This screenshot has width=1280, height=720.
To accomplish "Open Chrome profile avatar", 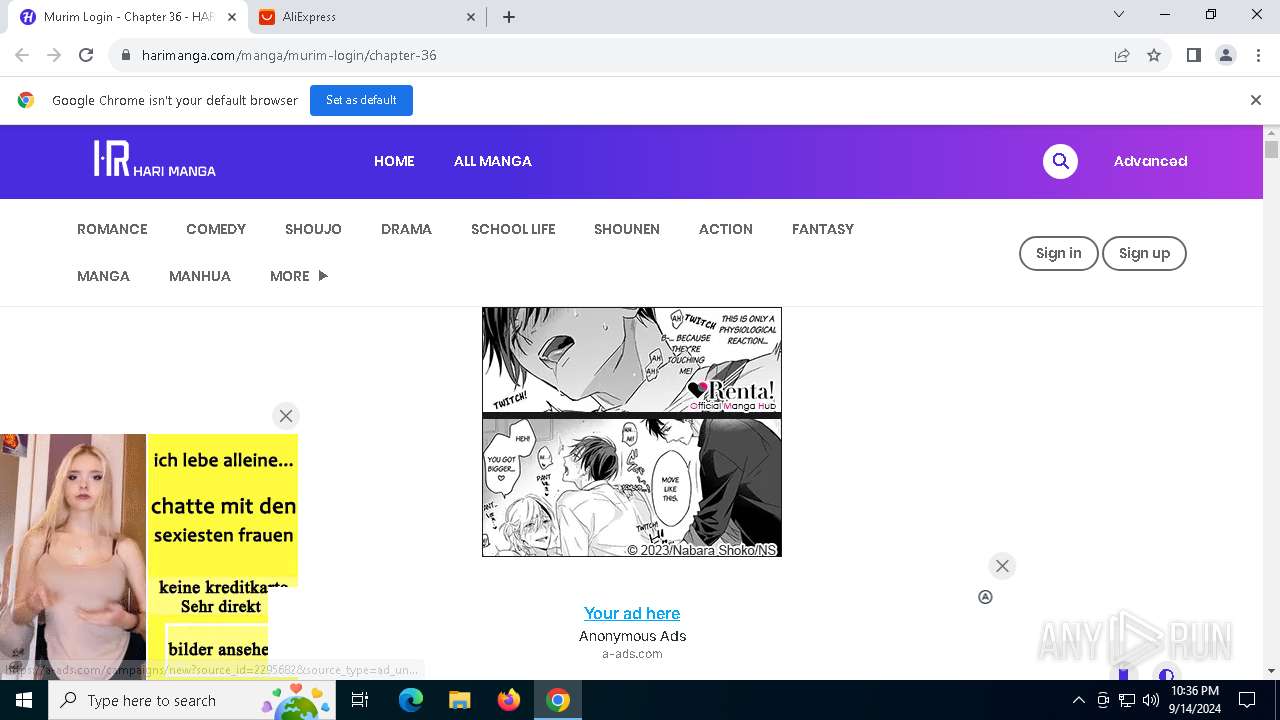I will pos(1225,55).
